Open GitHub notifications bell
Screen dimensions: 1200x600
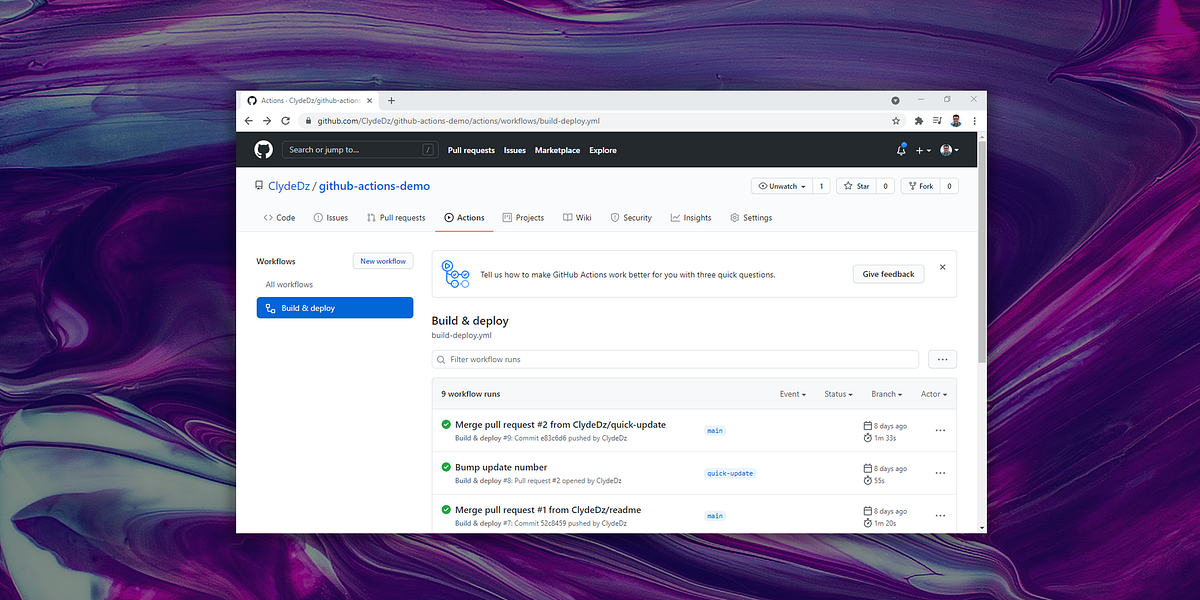pyautogui.click(x=901, y=150)
